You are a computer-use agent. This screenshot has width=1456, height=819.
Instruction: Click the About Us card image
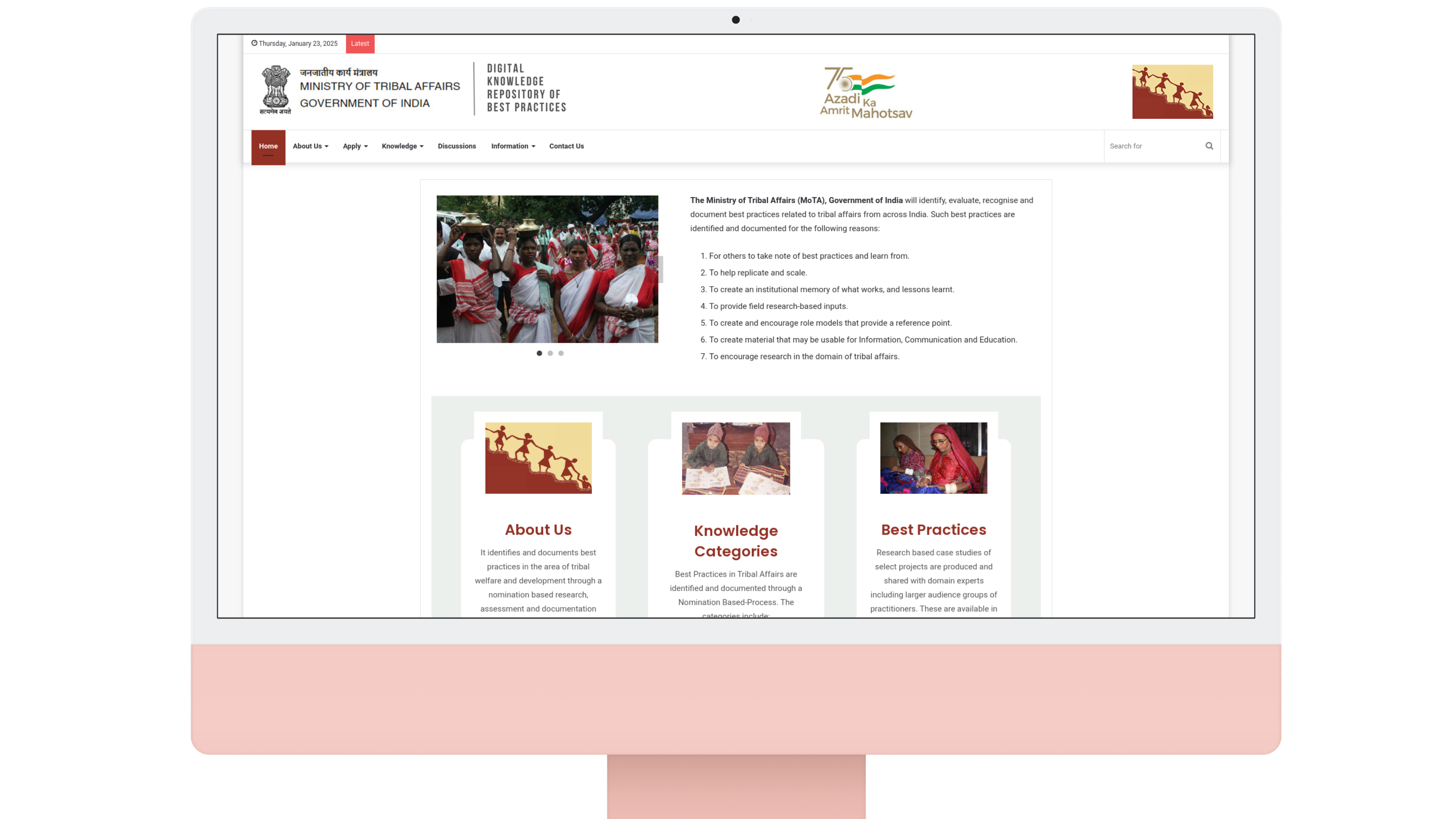click(x=538, y=458)
